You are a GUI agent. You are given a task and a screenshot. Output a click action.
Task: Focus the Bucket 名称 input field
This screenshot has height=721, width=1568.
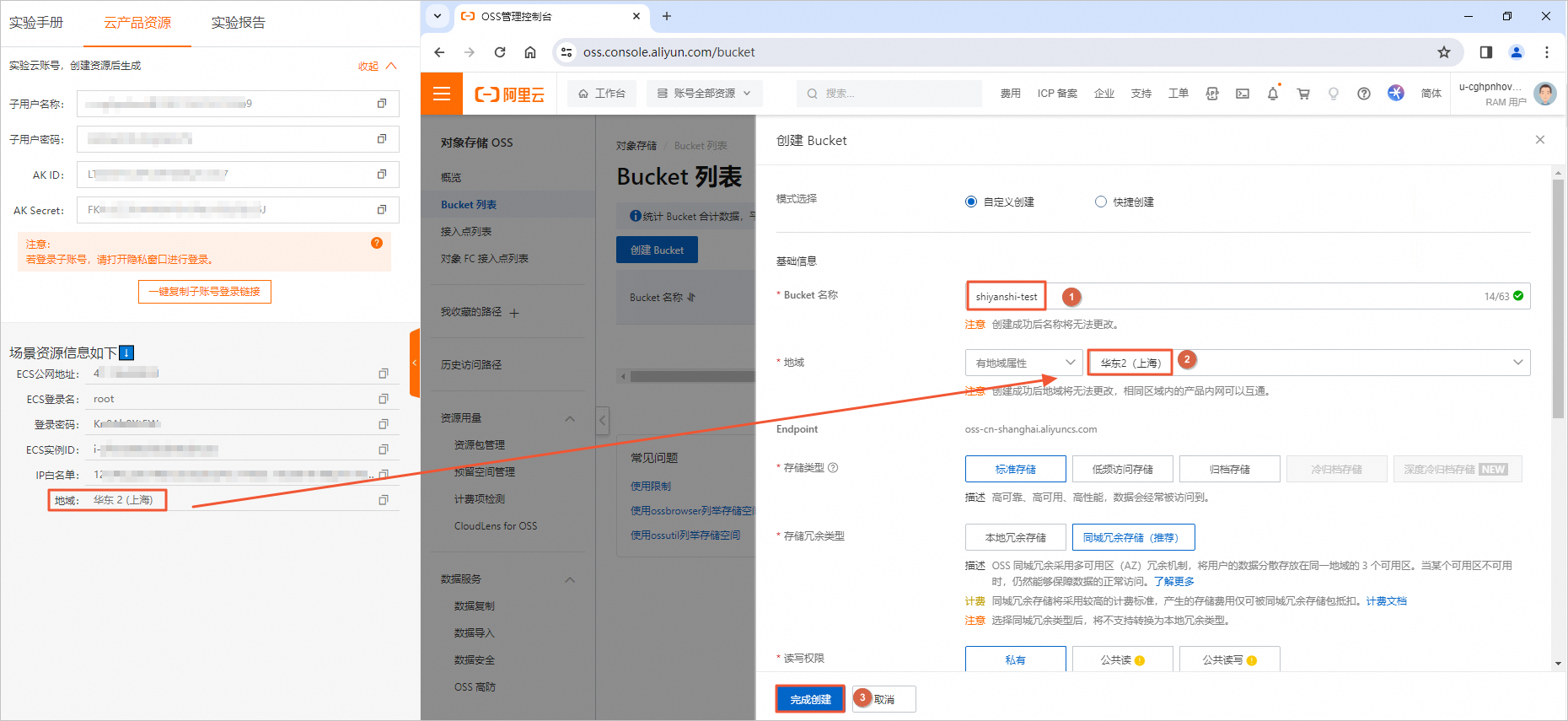(x=1248, y=296)
